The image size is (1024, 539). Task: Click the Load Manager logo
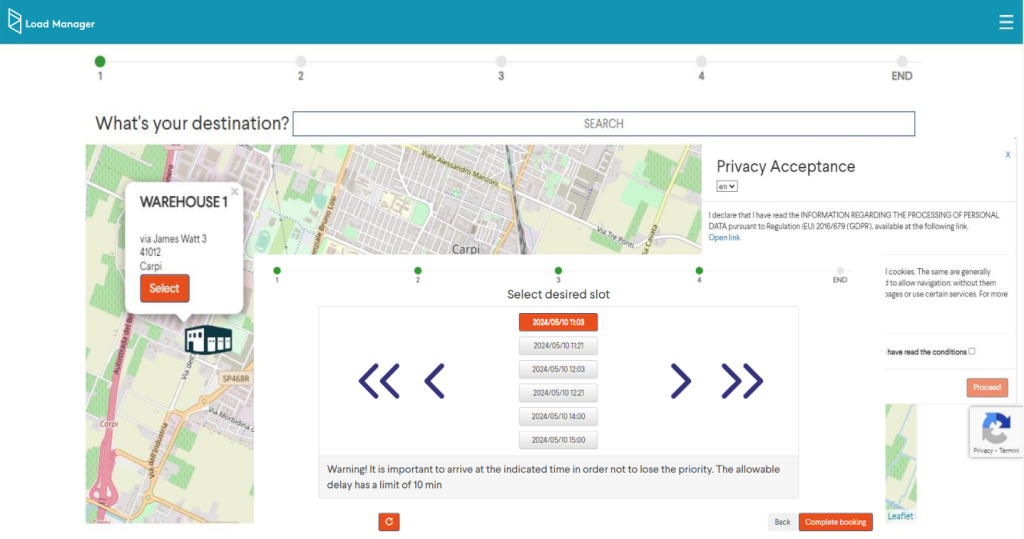tap(52, 22)
